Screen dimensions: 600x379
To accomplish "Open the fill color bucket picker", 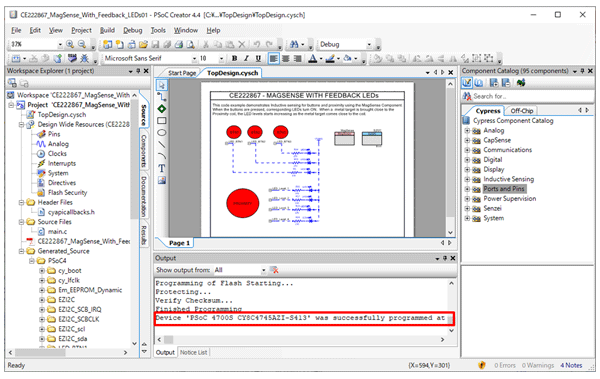I will click(347, 58).
